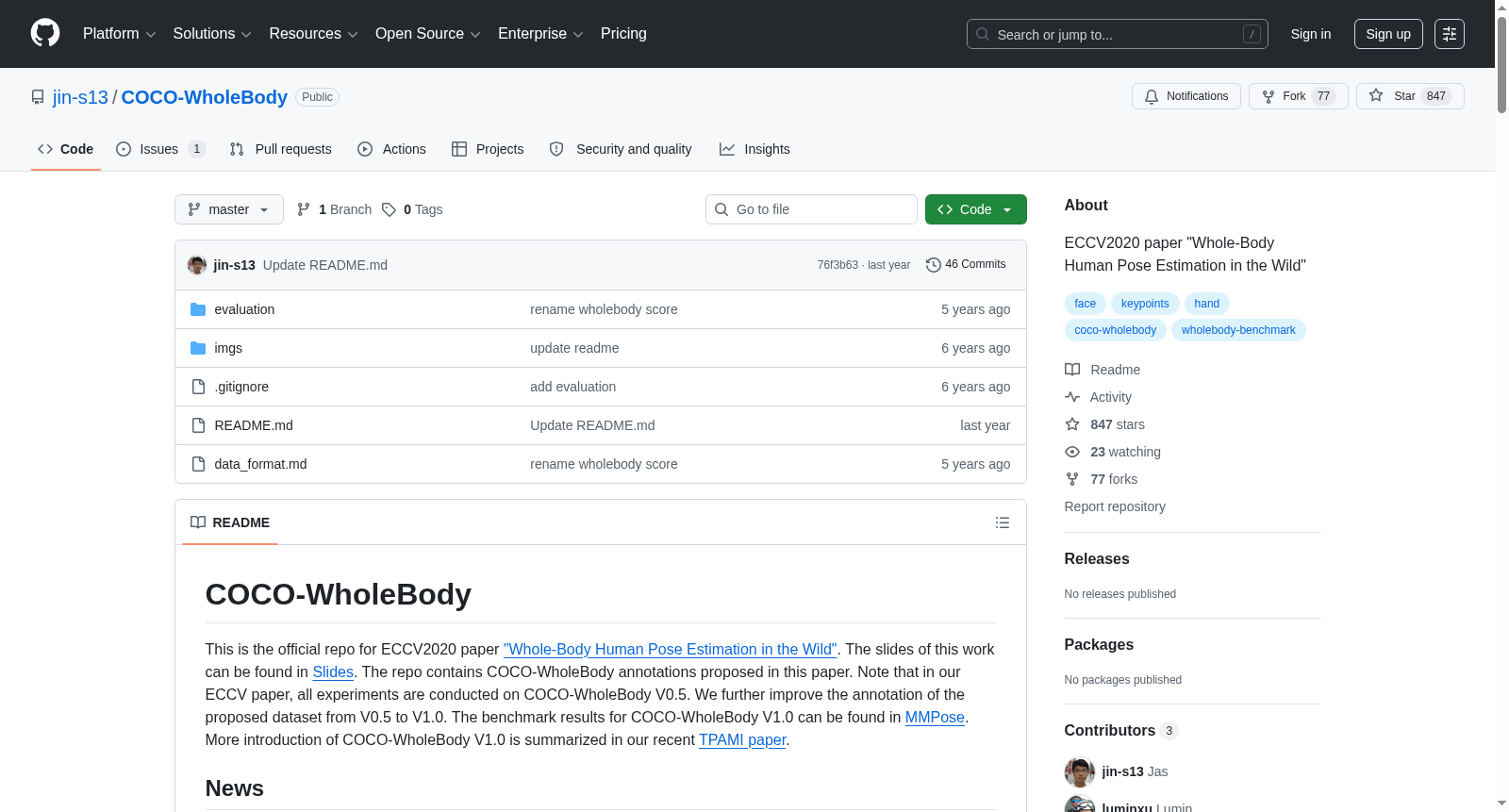Click the commit history clock icon
This screenshot has width=1509, height=812.
click(x=934, y=265)
